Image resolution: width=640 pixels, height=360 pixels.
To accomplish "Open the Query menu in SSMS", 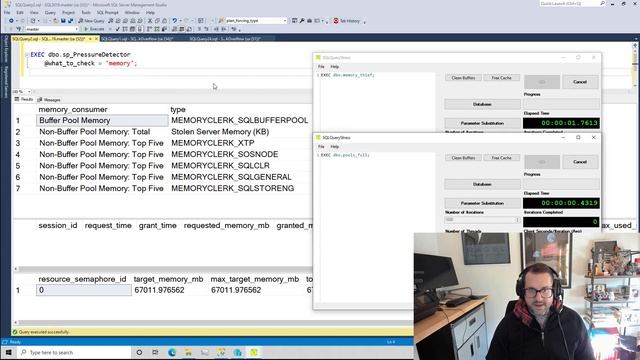I will tap(50, 13).
